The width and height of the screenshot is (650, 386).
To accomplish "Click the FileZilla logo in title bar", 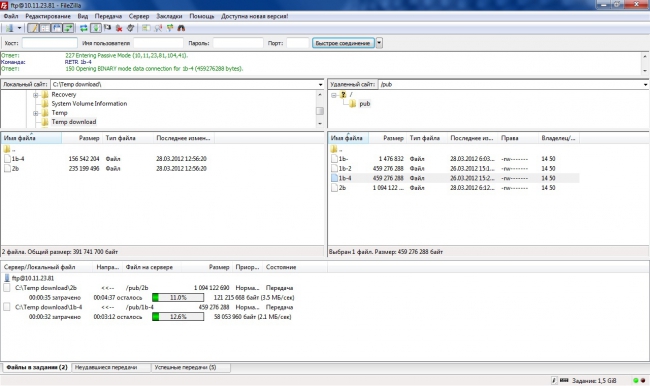I will pyautogui.click(x=4, y=5).
